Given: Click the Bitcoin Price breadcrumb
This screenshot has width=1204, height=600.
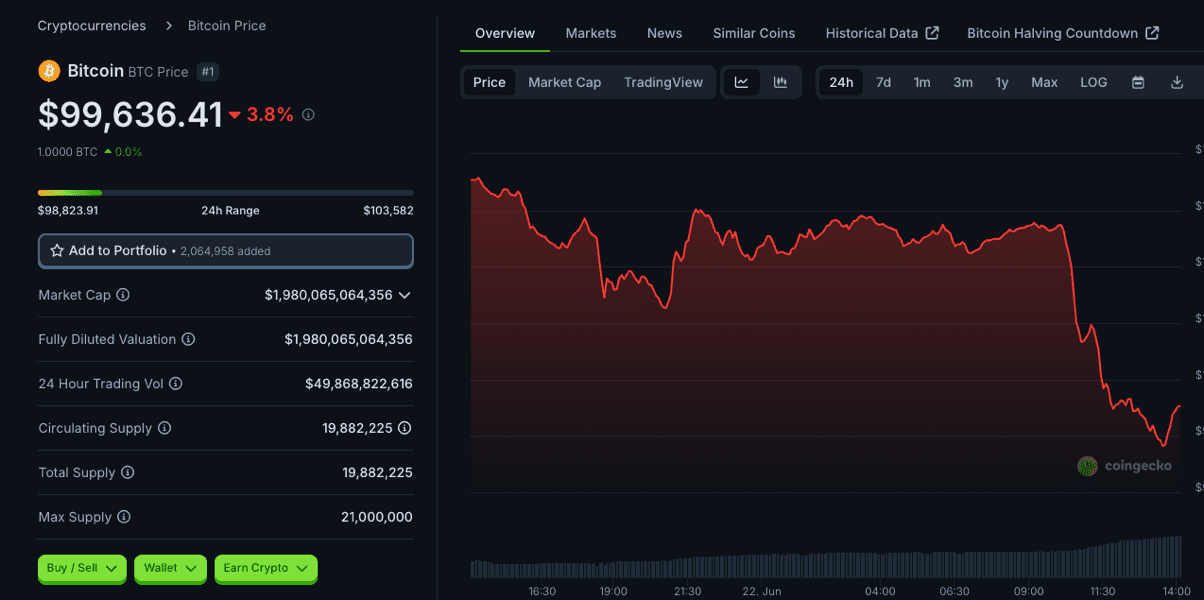Looking at the screenshot, I should point(227,26).
